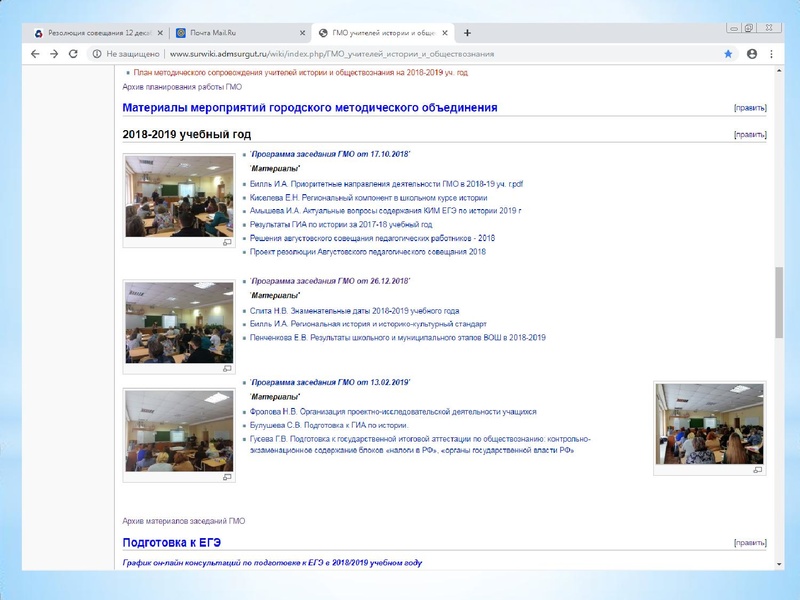Open the Chrome three-dot menu

(x=771, y=54)
